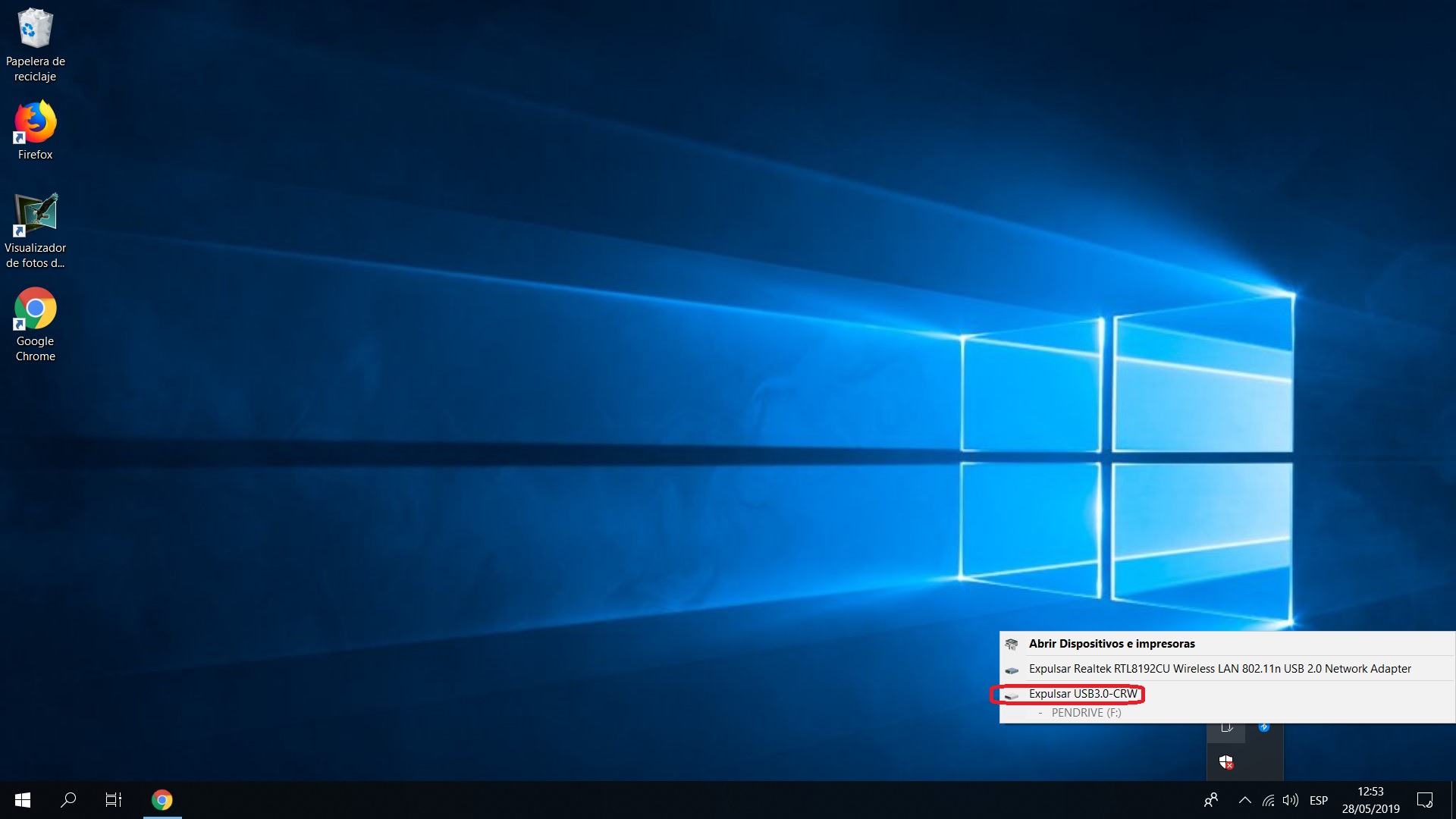Click the Windows Security shield tray icon
Viewport: 1456px width, 819px height.
1226,762
